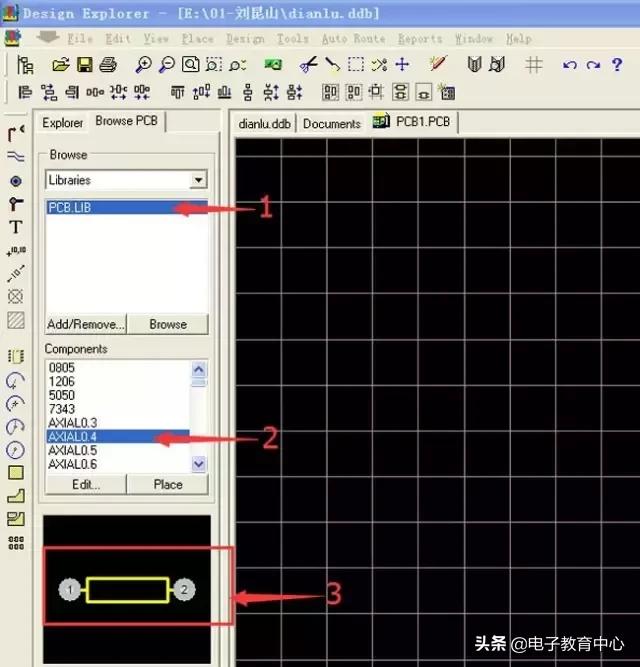Click the grid snap setting icon

click(534, 65)
